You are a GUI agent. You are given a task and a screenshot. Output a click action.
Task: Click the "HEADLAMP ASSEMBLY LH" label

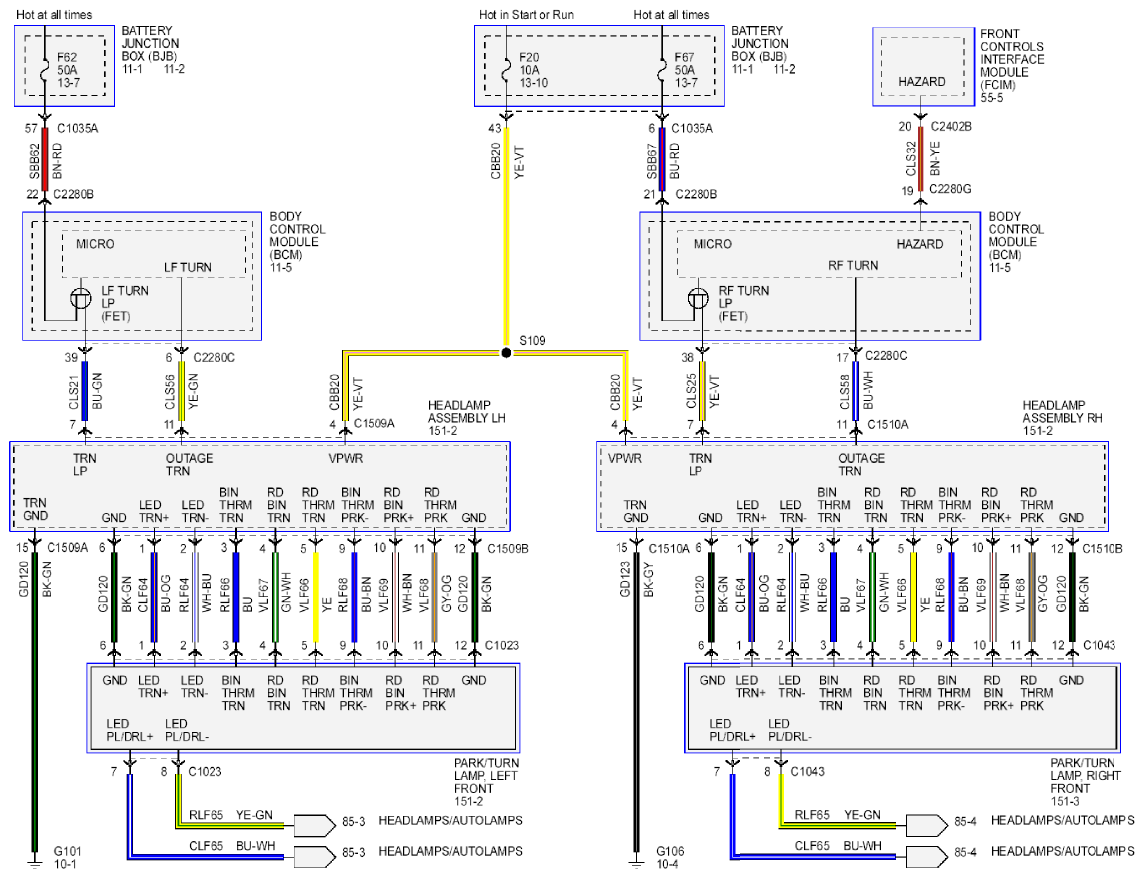pyautogui.click(x=466, y=412)
